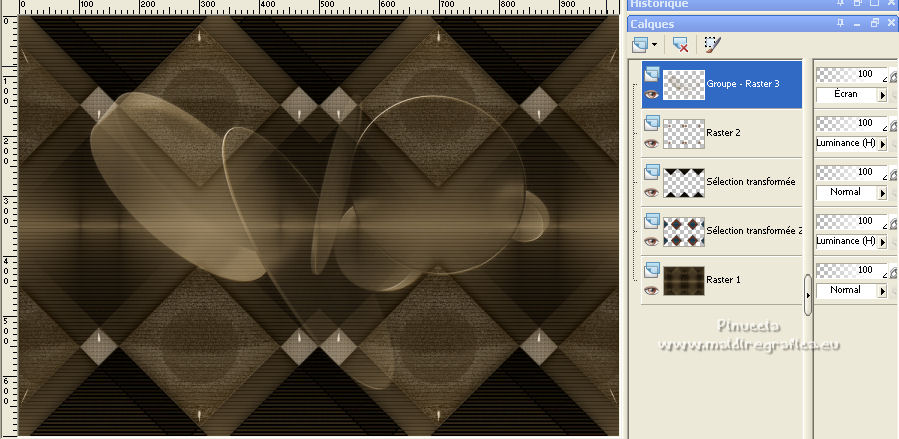The height and width of the screenshot is (439, 899).
Task: Toggle lock transparency for Raster 1
Action: 893,273
